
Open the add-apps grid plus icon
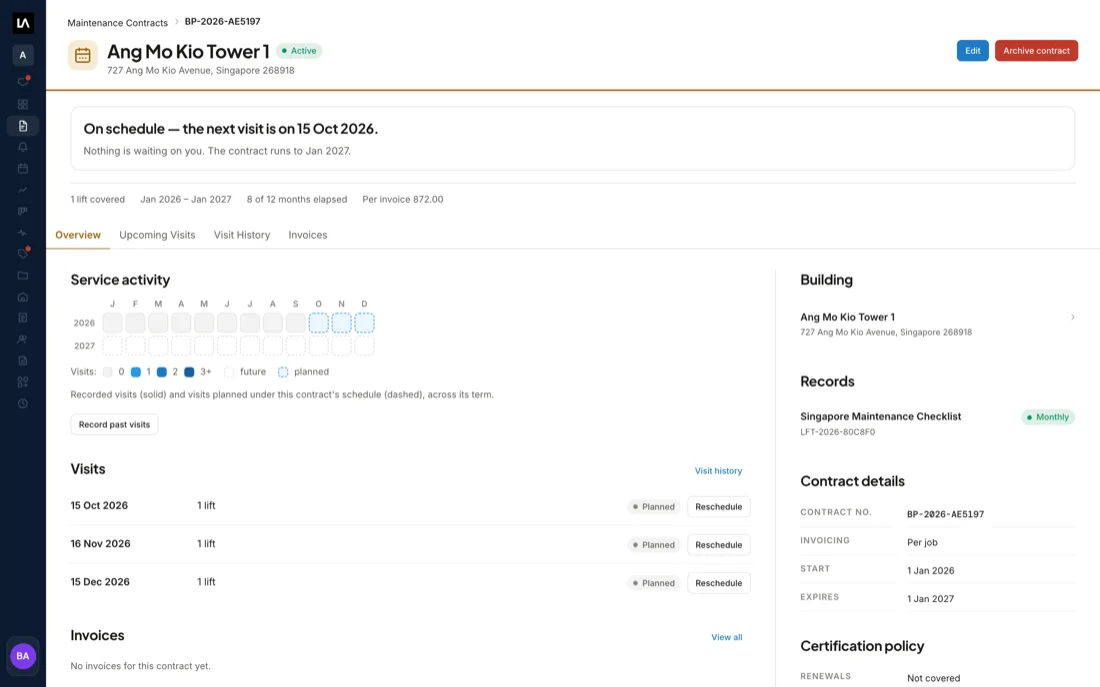(22, 382)
